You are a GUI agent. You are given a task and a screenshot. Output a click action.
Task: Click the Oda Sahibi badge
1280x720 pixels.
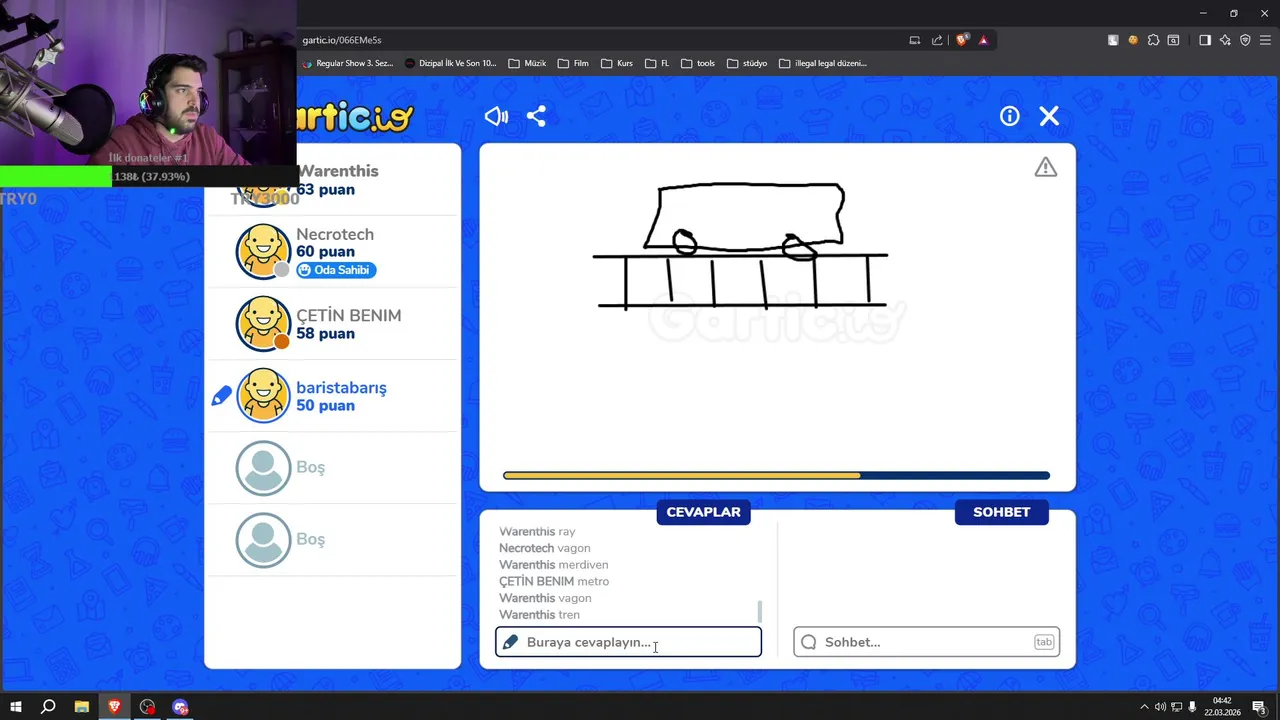336,270
